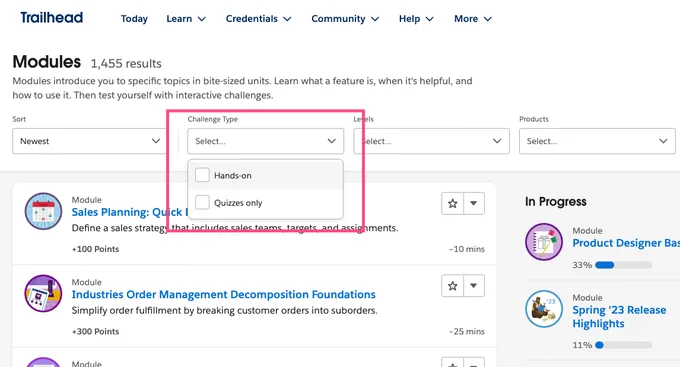Click the '+100 Points' text
Screen dimensions: 680x367
click(95, 249)
